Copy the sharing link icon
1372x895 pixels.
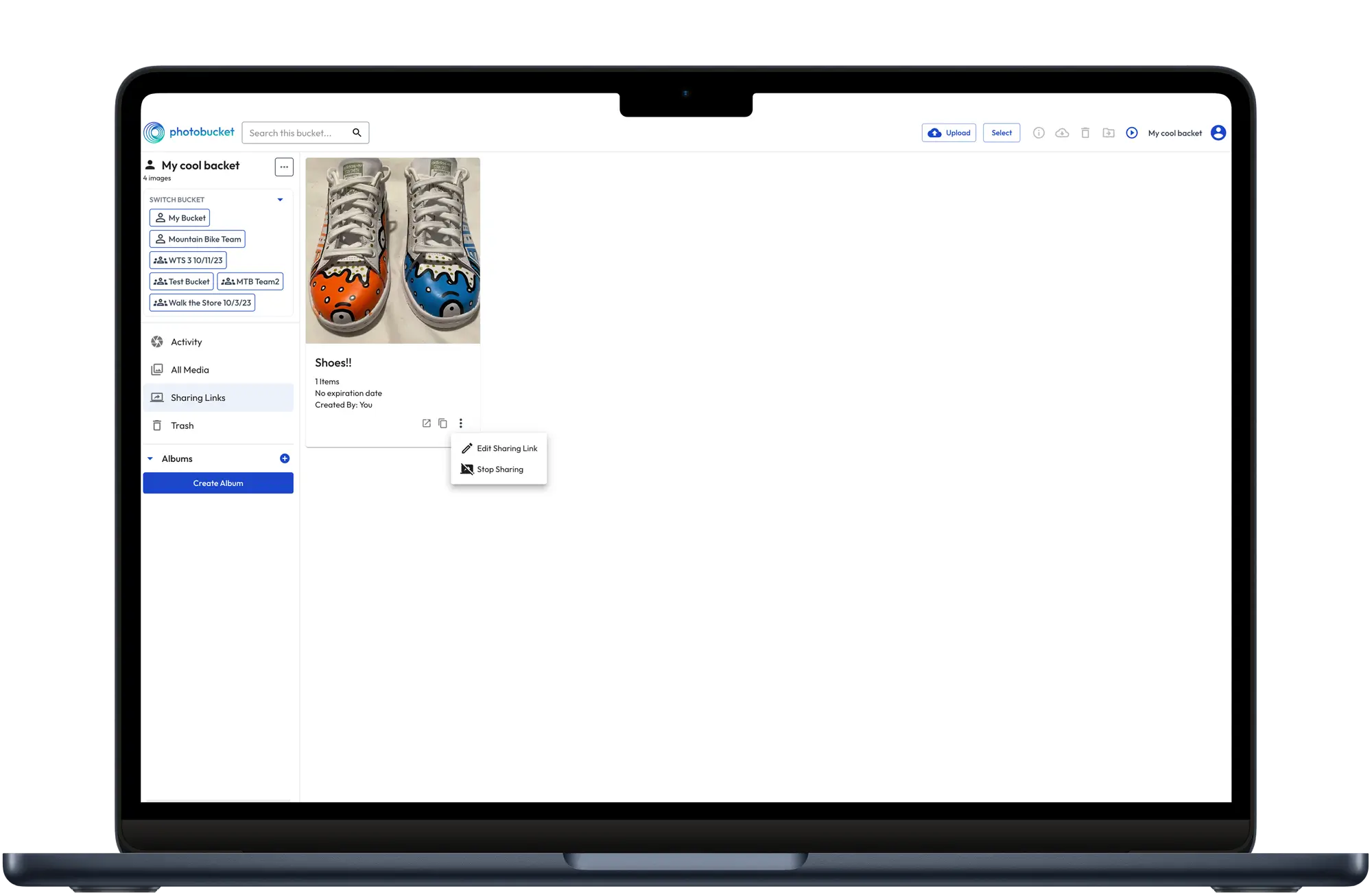(x=443, y=423)
